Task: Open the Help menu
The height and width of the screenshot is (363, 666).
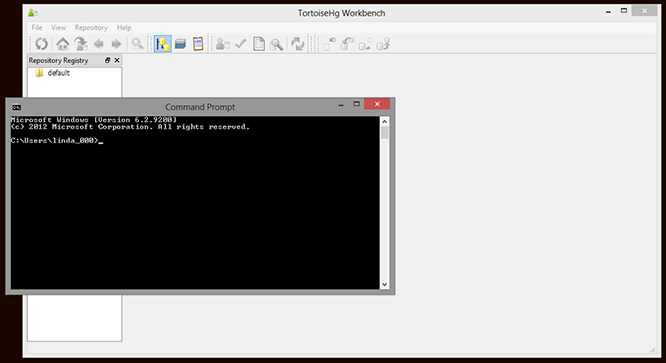Action: tap(124, 28)
